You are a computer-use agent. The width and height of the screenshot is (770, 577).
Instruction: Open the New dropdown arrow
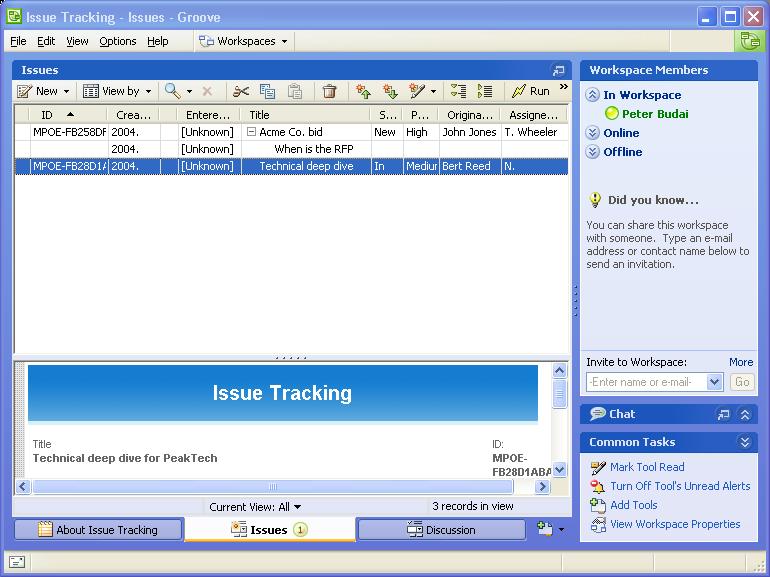pyautogui.click(x=66, y=92)
